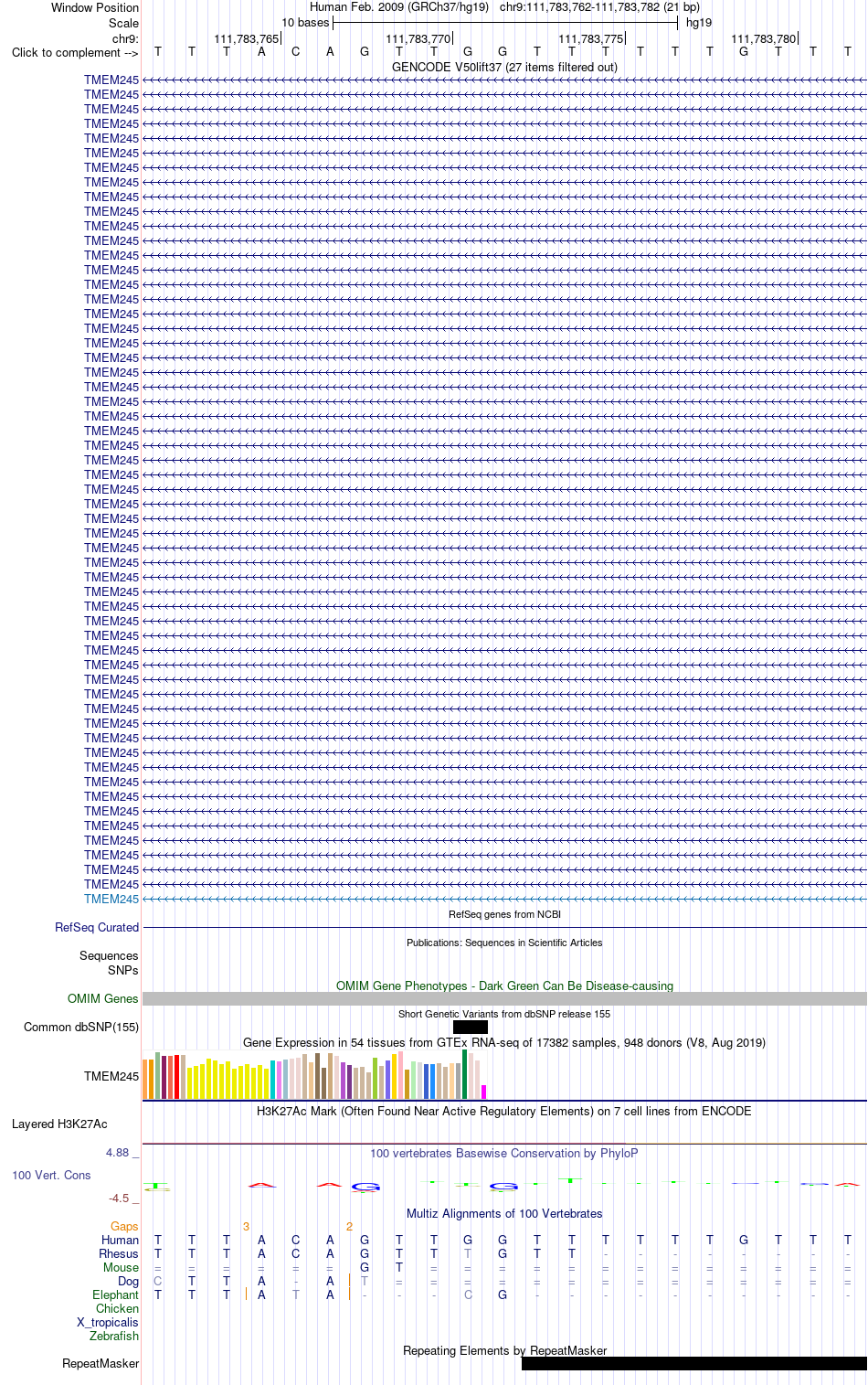Screen dimensions: 868x1385
Task: Click the '10 bases' scale bar label
Action: click(305, 22)
